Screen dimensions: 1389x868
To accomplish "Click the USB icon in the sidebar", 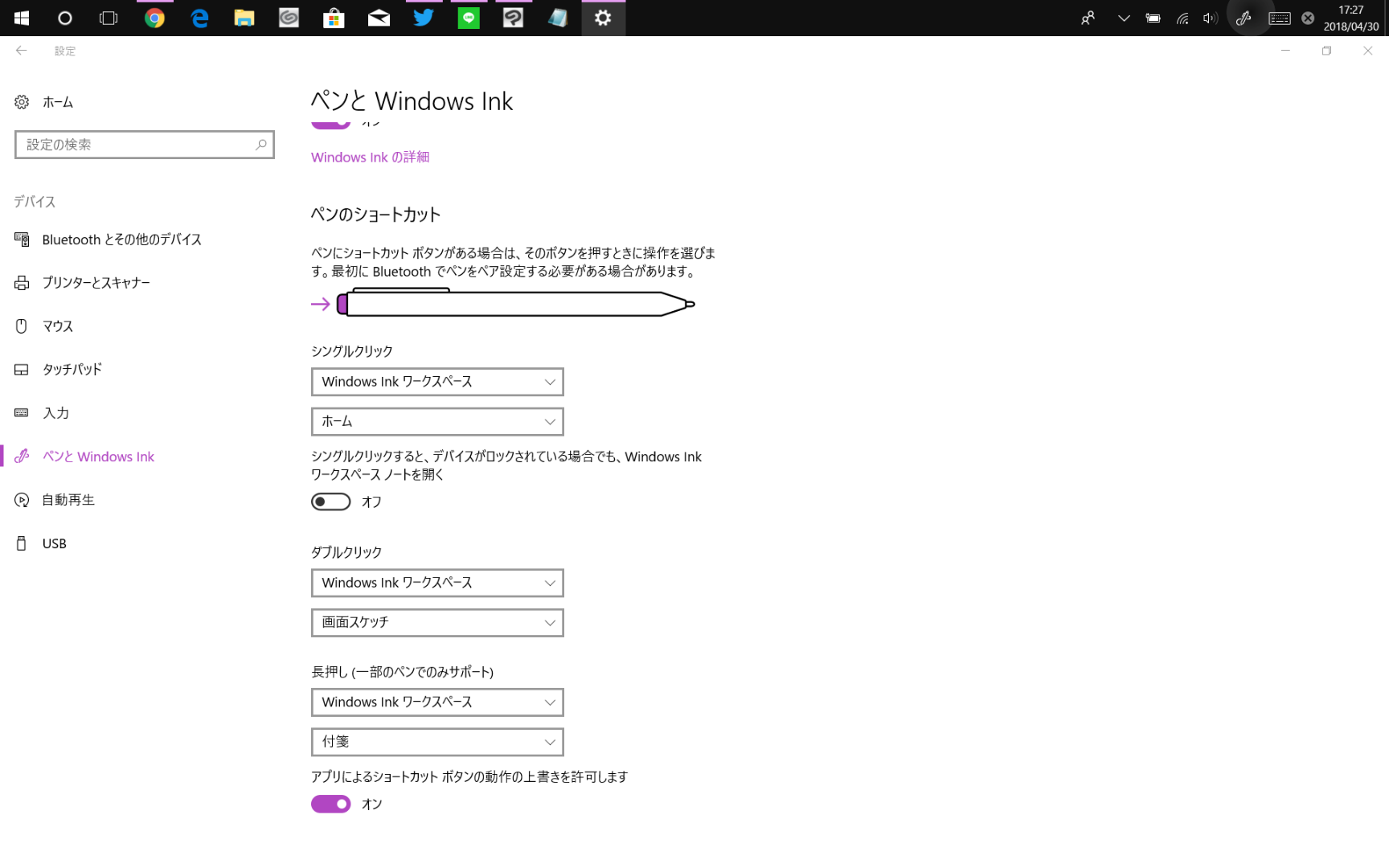I will 22,543.
